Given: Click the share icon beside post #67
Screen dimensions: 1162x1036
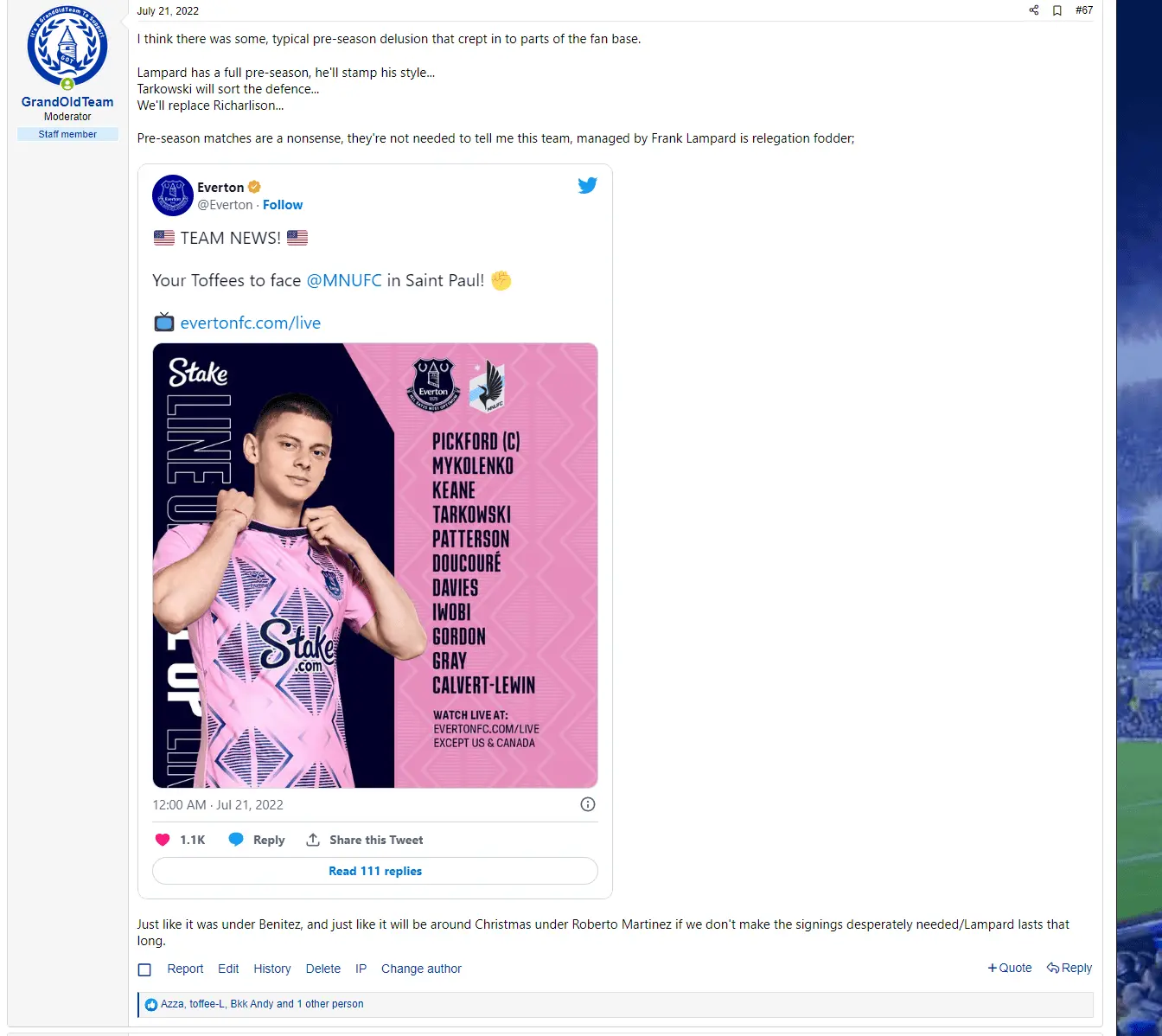Looking at the screenshot, I should [1033, 10].
